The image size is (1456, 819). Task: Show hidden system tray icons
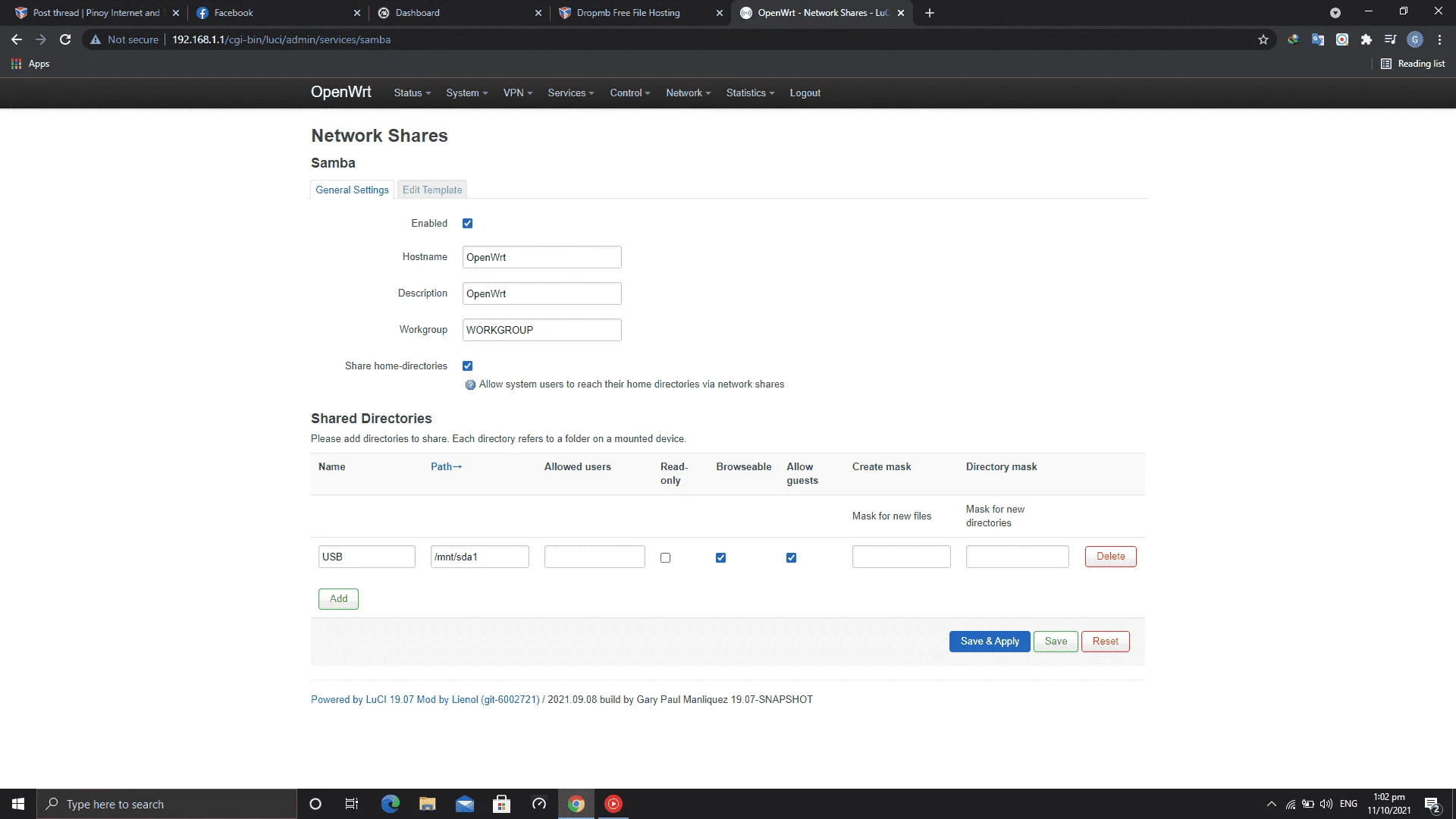pyautogui.click(x=1272, y=804)
